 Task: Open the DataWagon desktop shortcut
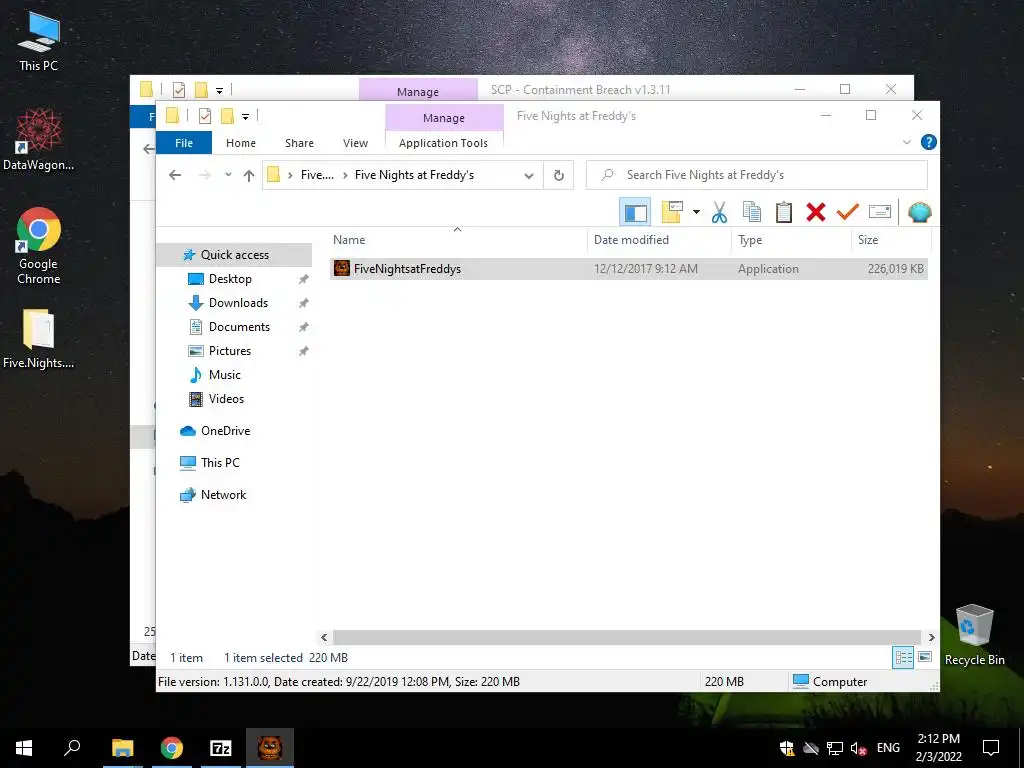click(39, 140)
